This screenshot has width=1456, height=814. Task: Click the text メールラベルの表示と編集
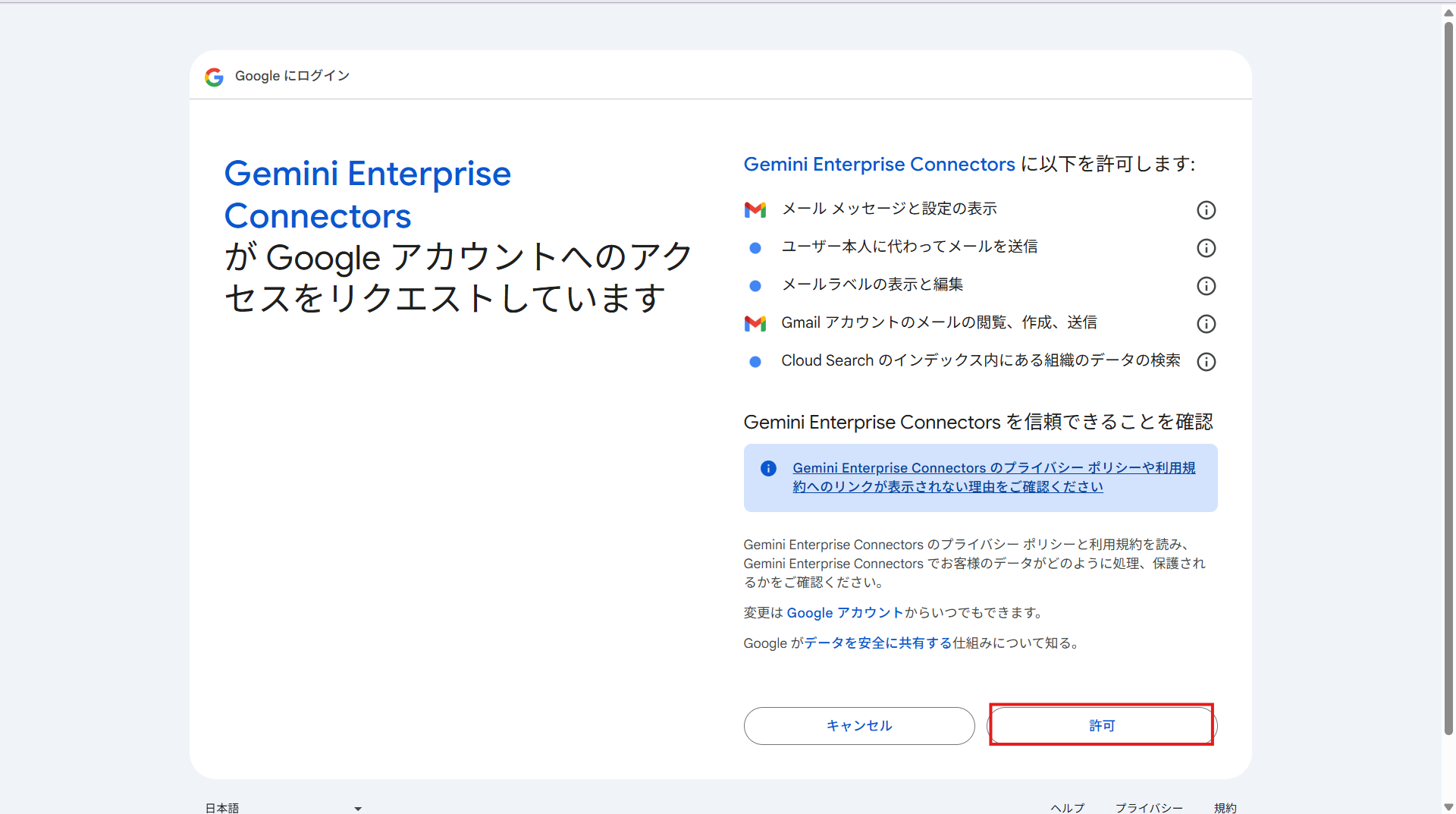click(x=872, y=284)
